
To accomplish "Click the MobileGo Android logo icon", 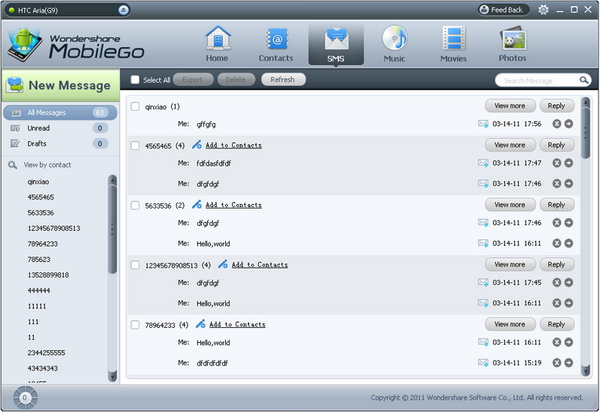I will tap(24, 44).
